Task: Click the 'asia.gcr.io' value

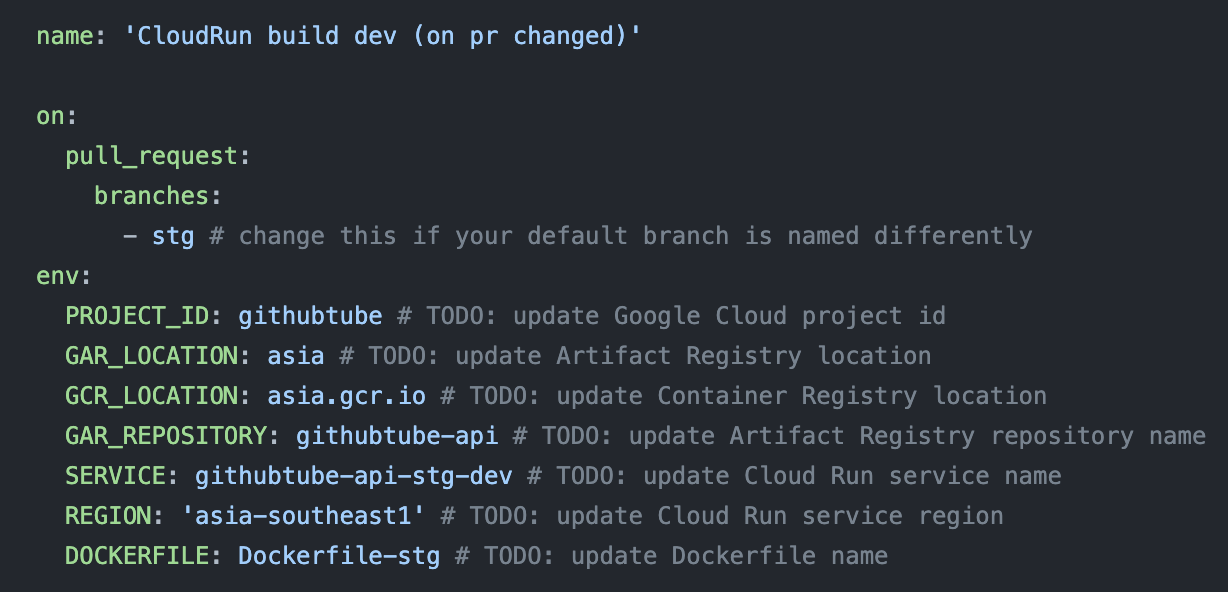Action: point(346,396)
